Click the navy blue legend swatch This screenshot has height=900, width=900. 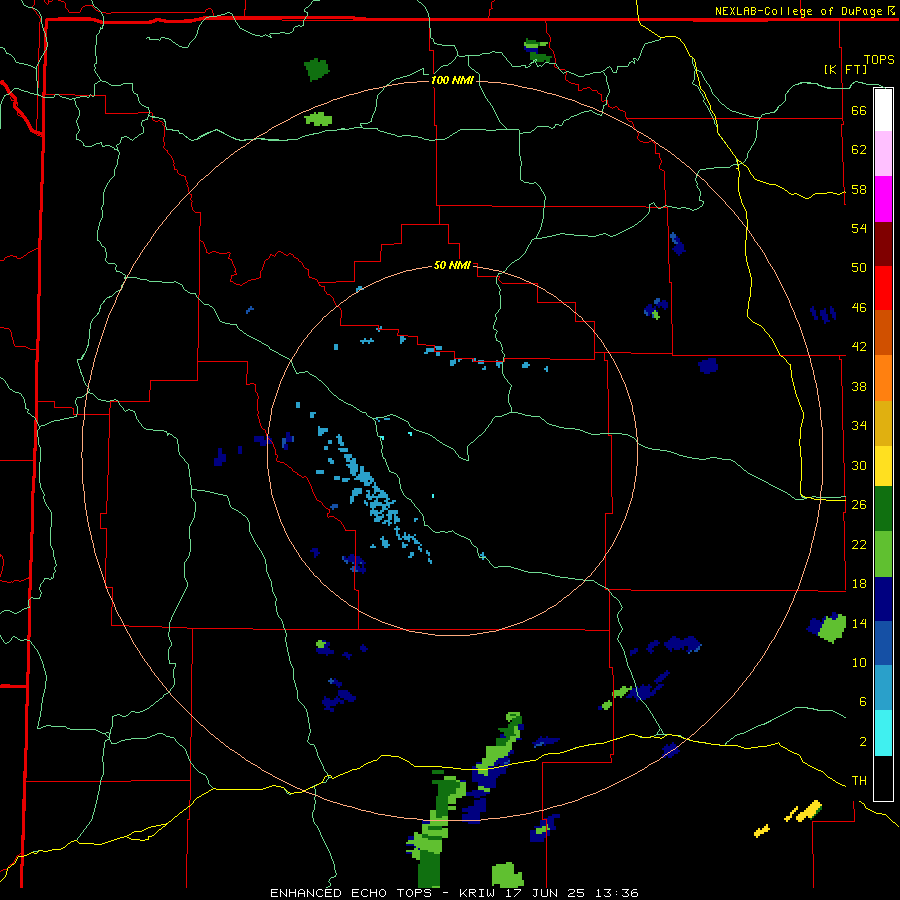pyautogui.click(x=883, y=599)
